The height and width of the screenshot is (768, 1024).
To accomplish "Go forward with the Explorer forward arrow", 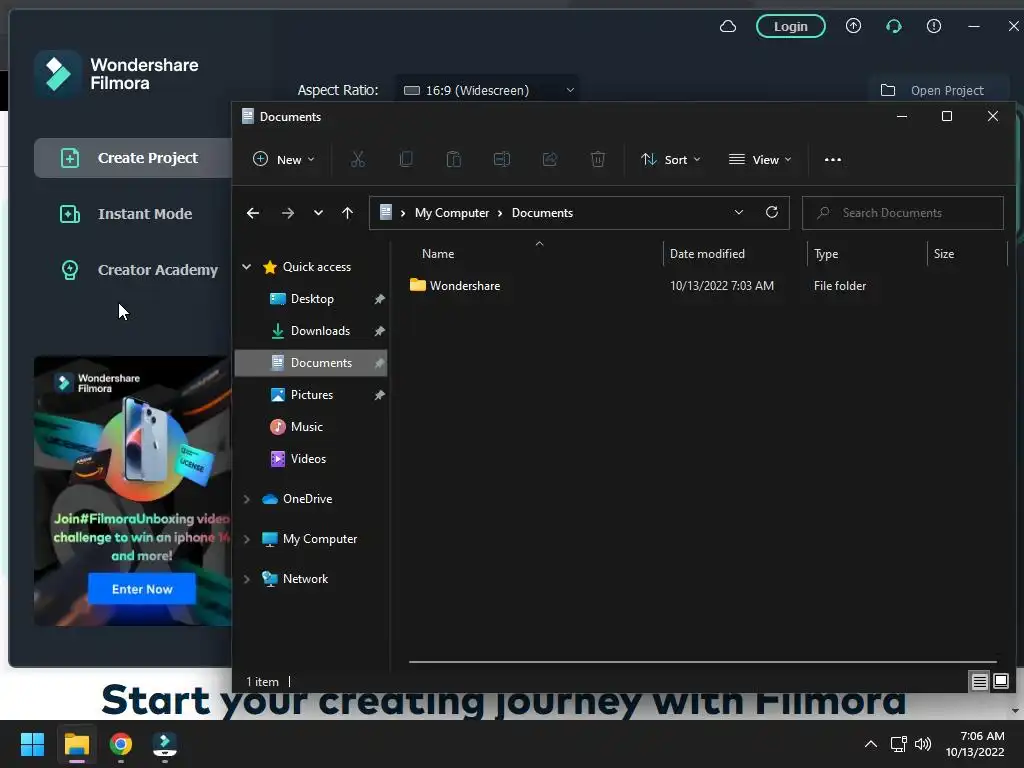I will pos(287,213).
